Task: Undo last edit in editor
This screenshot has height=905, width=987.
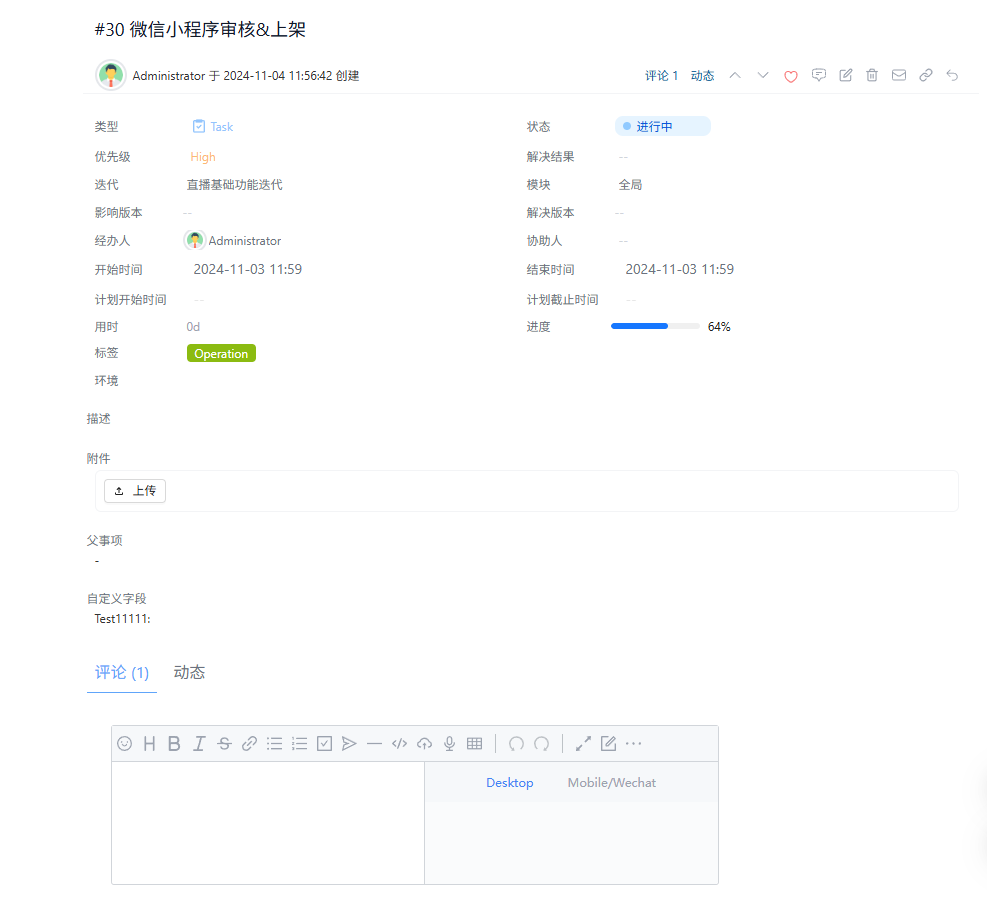Action: [516, 743]
